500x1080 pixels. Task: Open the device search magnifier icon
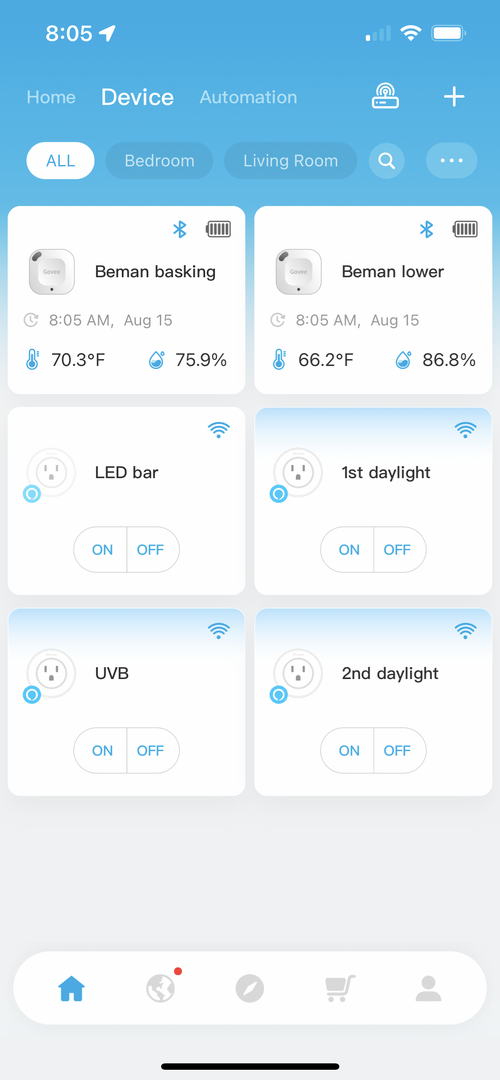[x=387, y=161]
